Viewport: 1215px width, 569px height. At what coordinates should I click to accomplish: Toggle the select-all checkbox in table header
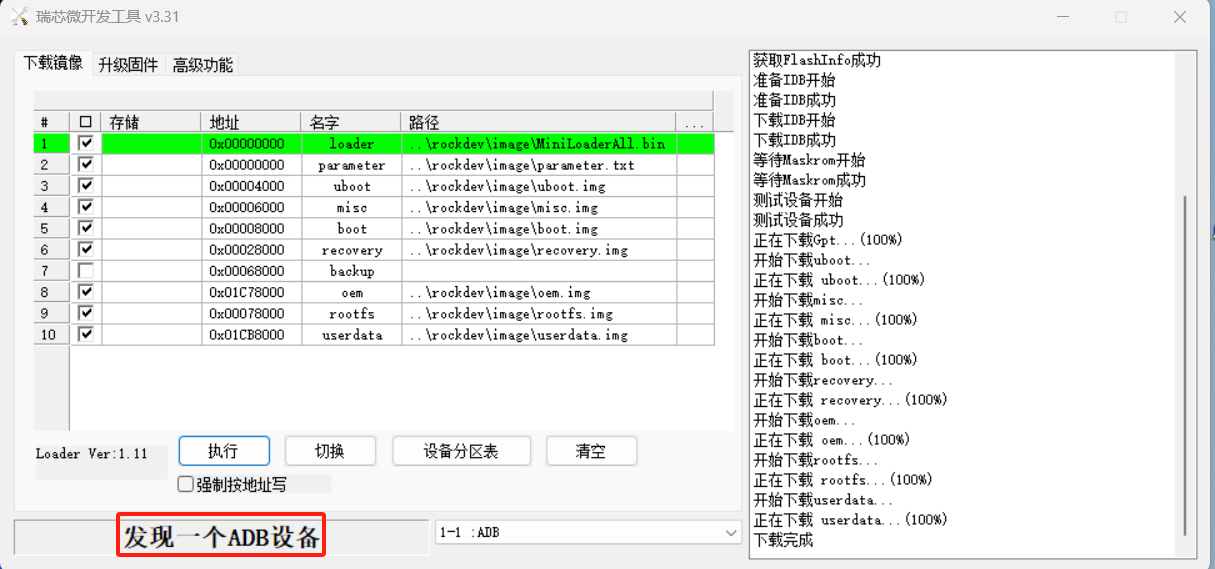coord(85,122)
